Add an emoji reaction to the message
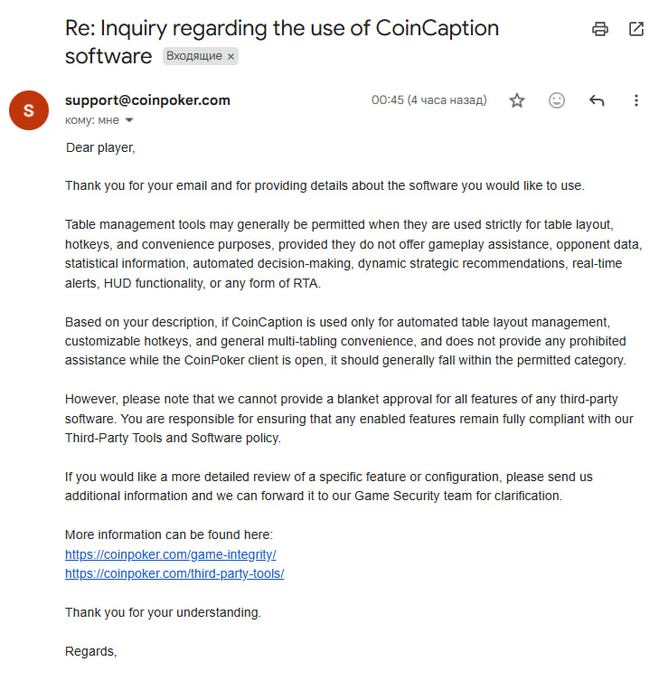The image size is (659, 700). click(556, 100)
